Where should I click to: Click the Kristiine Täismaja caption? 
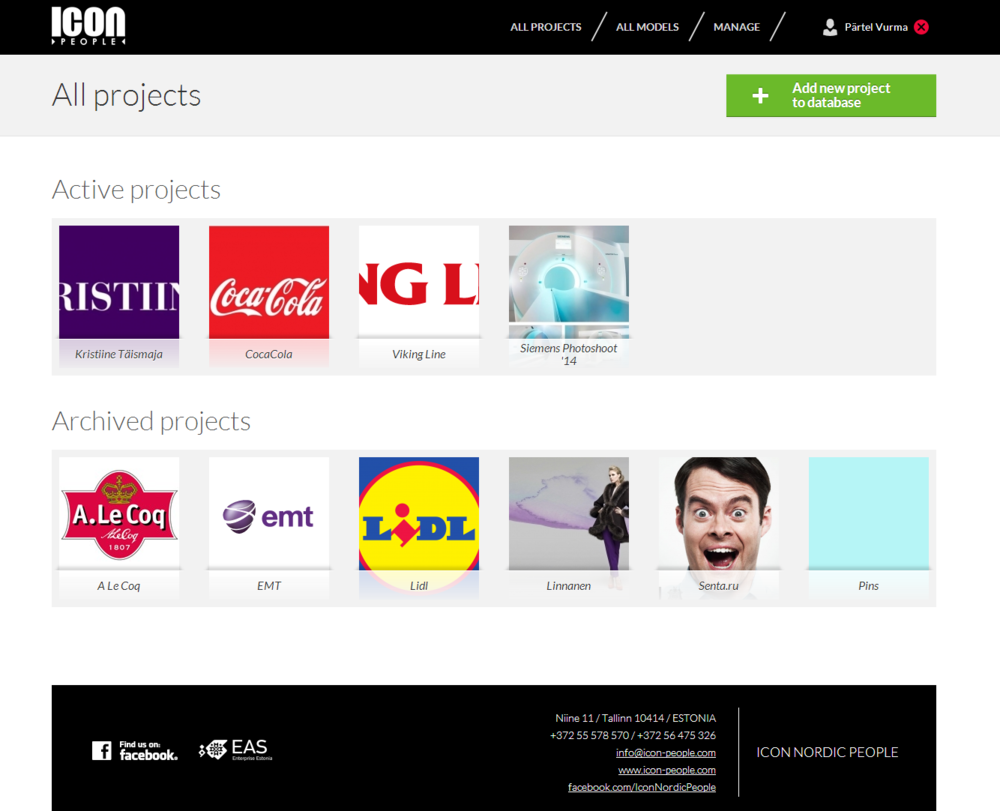119,354
